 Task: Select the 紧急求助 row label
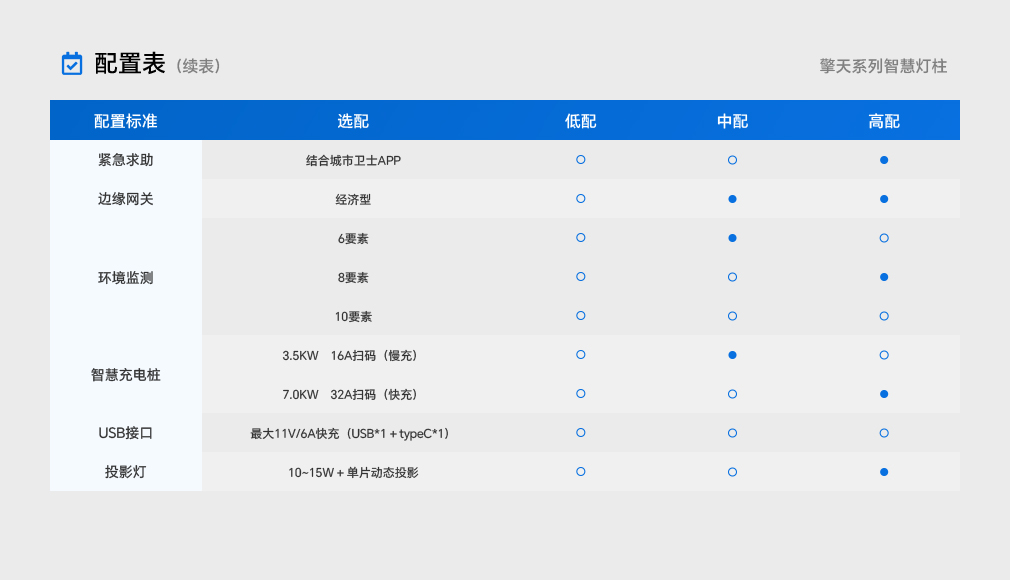tap(126, 160)
